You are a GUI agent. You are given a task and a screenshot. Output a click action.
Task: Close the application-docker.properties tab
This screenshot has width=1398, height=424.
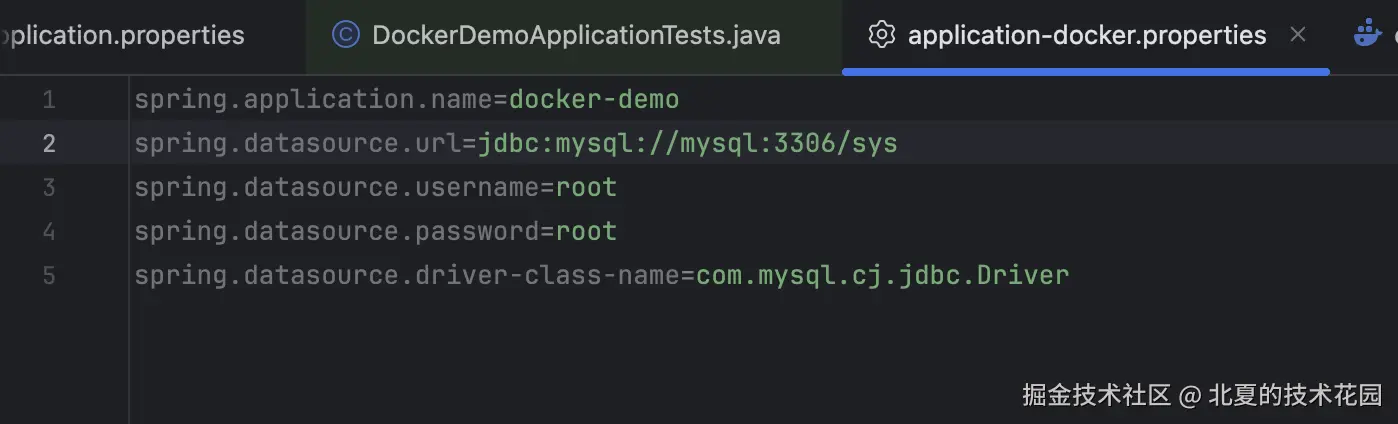click(1298, 35)
